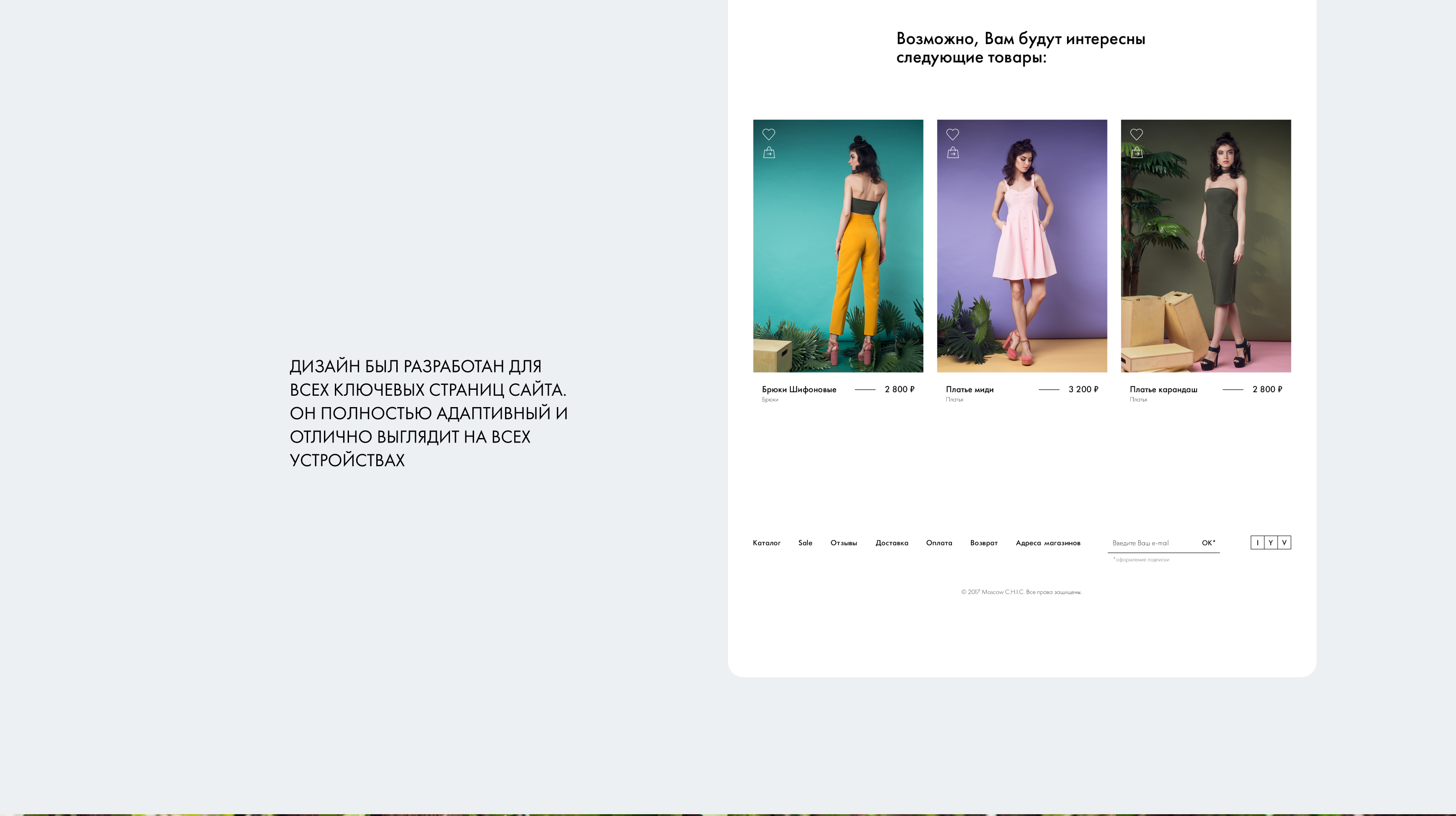Click heart icon on Брюки Шифоновые card
Image resolution: width=1456 pixels, height=816 pixels.
pyautogui.click(x=768, y=135)
